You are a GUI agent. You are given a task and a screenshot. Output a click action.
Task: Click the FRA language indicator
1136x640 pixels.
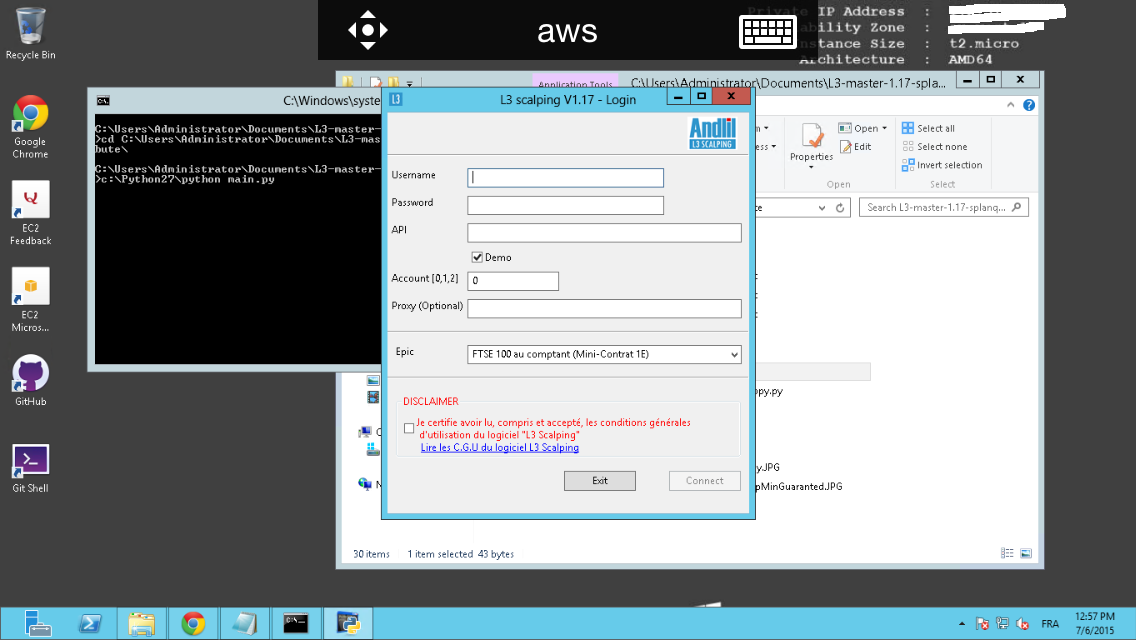[x=1050, y=623]
